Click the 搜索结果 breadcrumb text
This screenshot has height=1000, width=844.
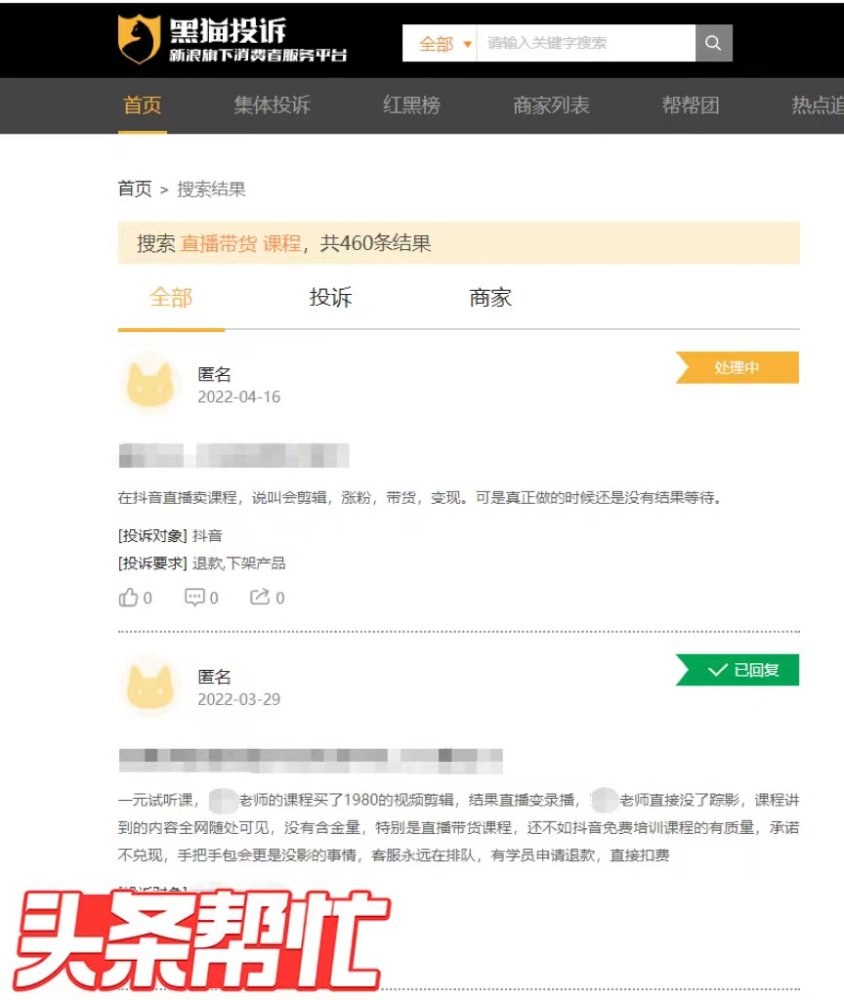click(211, 189)
